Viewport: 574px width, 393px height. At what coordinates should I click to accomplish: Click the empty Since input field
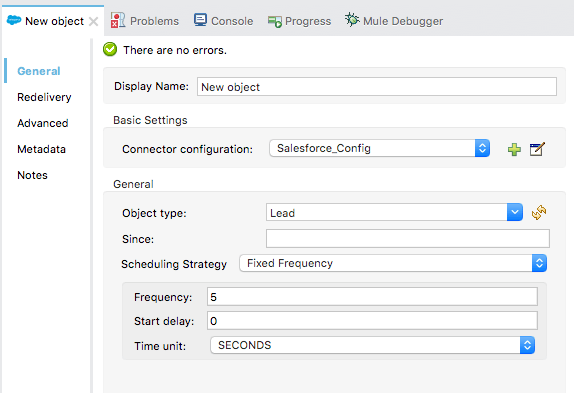(408, 239)
